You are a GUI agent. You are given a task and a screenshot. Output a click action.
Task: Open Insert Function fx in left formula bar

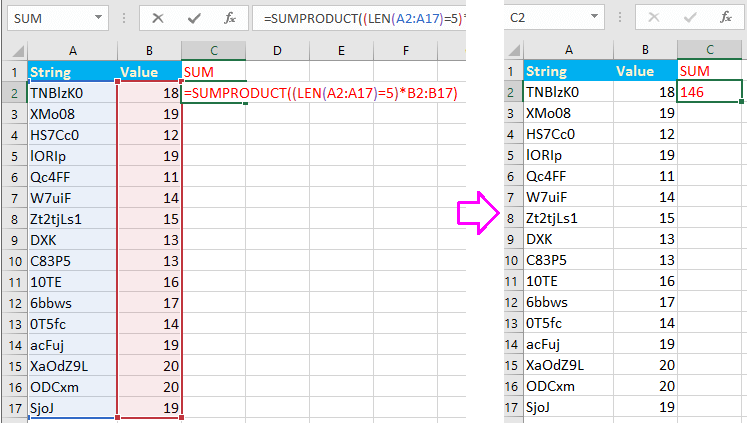click(x=229, y=18)
